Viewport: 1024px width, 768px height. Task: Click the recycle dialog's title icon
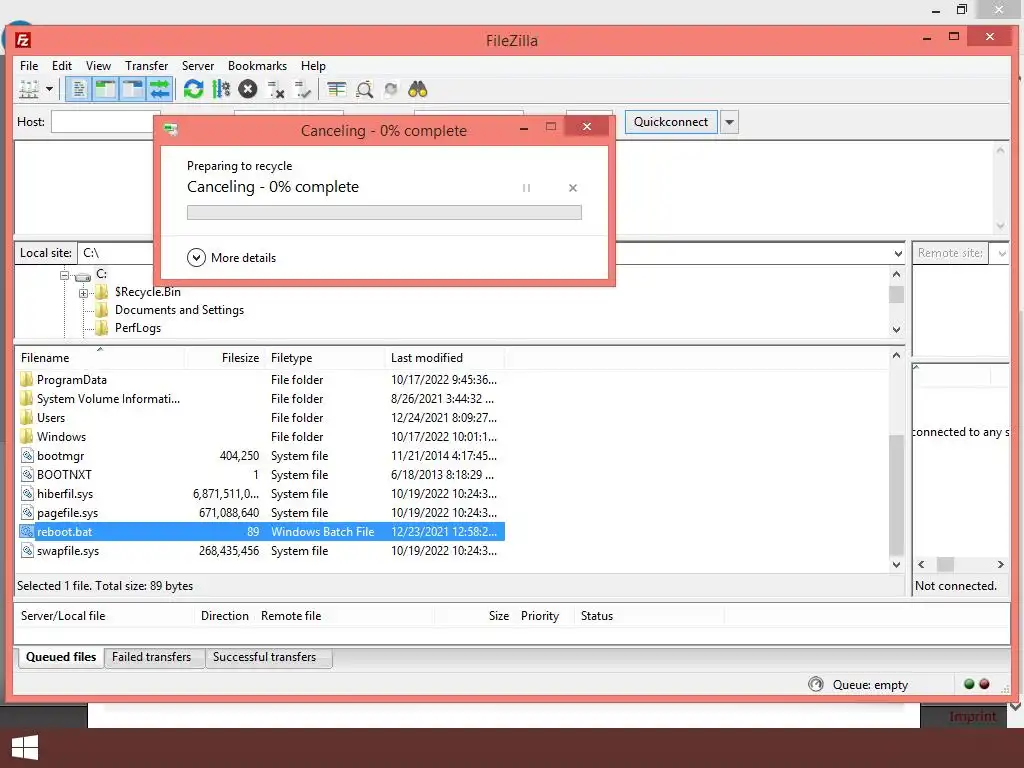coord(171,129)
